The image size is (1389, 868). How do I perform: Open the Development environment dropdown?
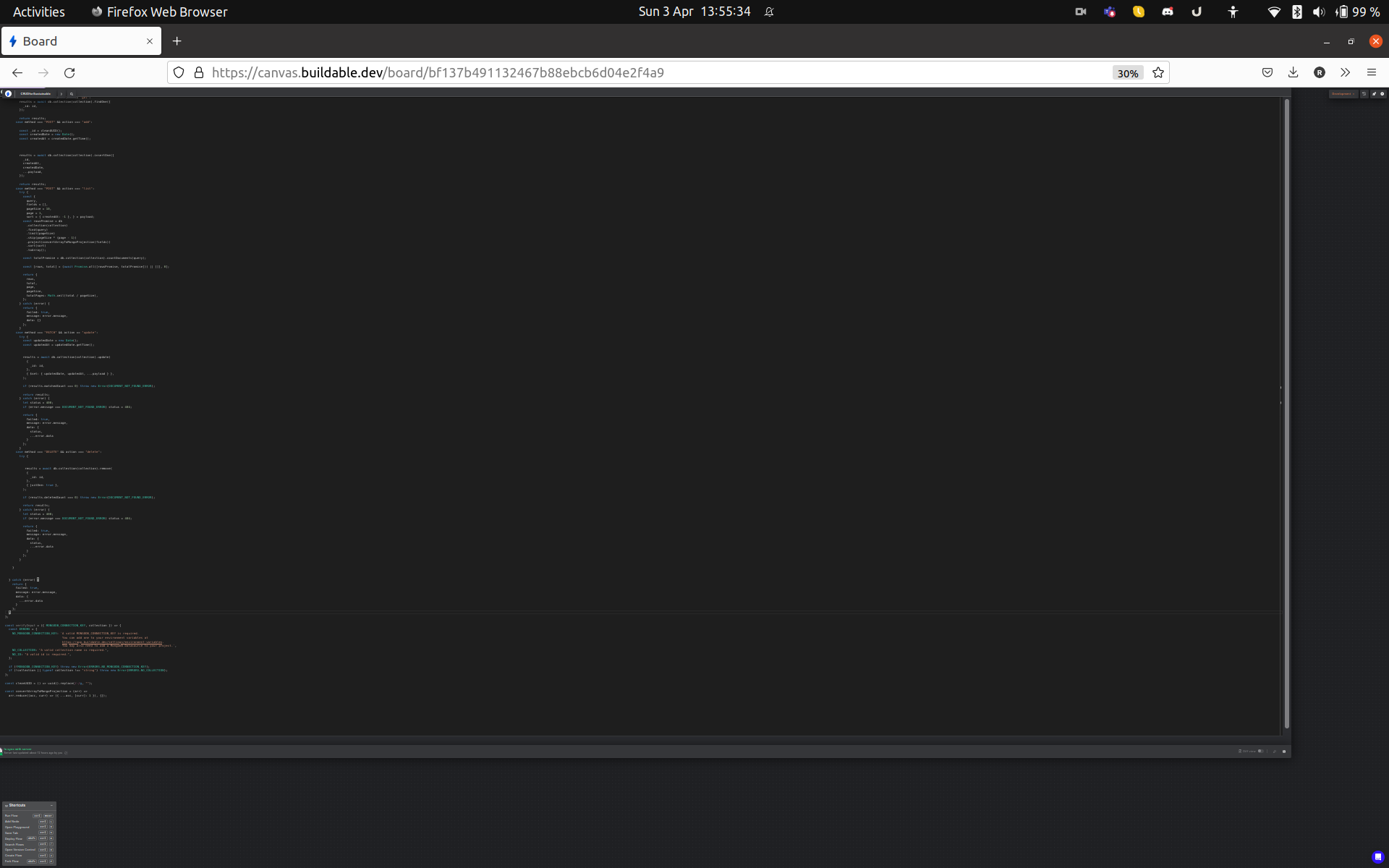pyautogui.click(x=1343, y=94)
